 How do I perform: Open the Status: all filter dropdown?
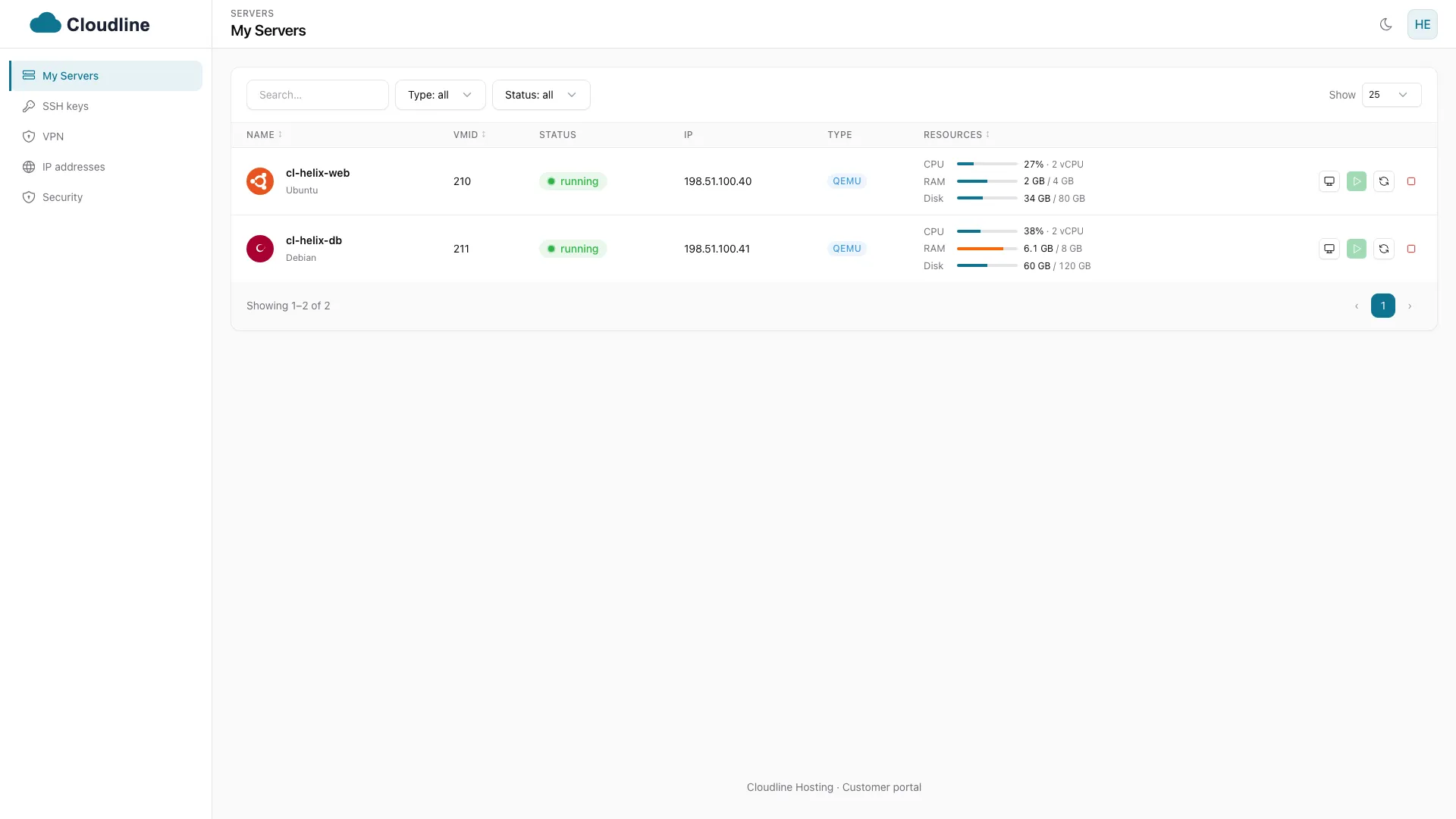tap(541, 95)
